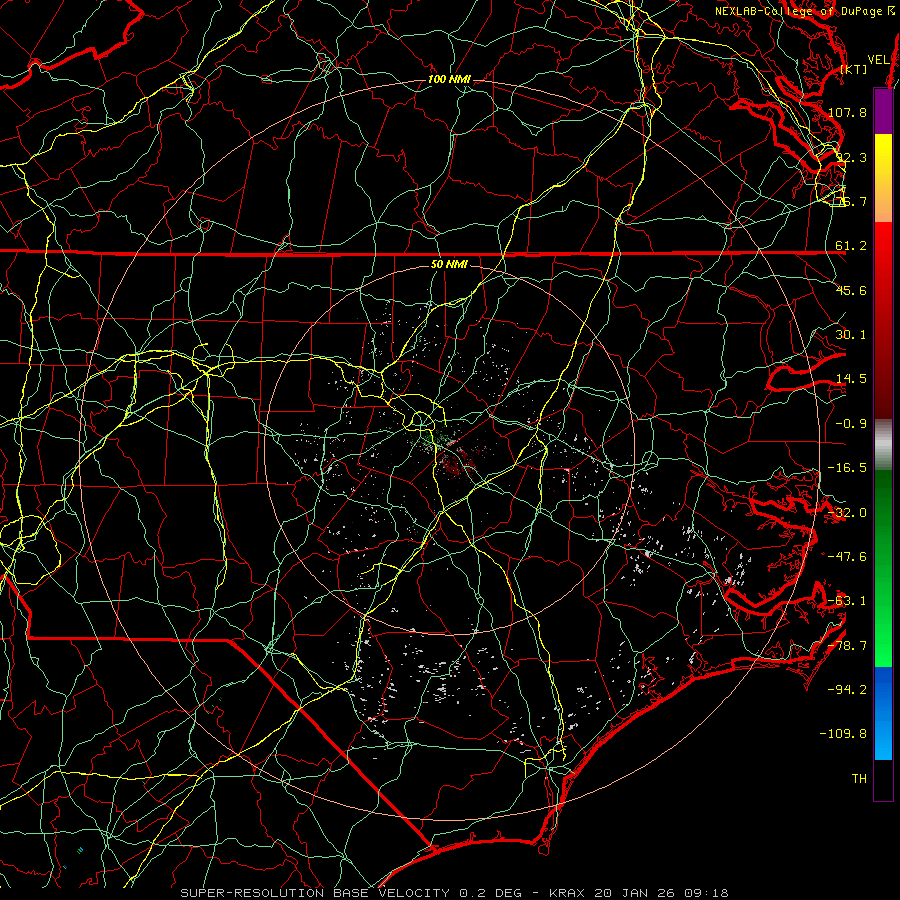The width and height of the screenshot is (900, 900).
Task: Select the 107.8 velocity scale value
Action: coord(847,112)
